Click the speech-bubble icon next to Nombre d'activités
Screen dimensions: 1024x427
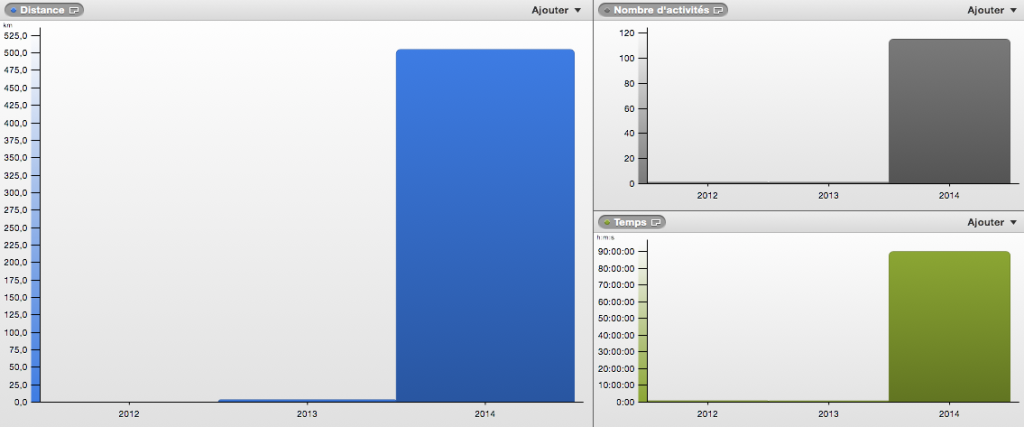(x=718, y=10)
